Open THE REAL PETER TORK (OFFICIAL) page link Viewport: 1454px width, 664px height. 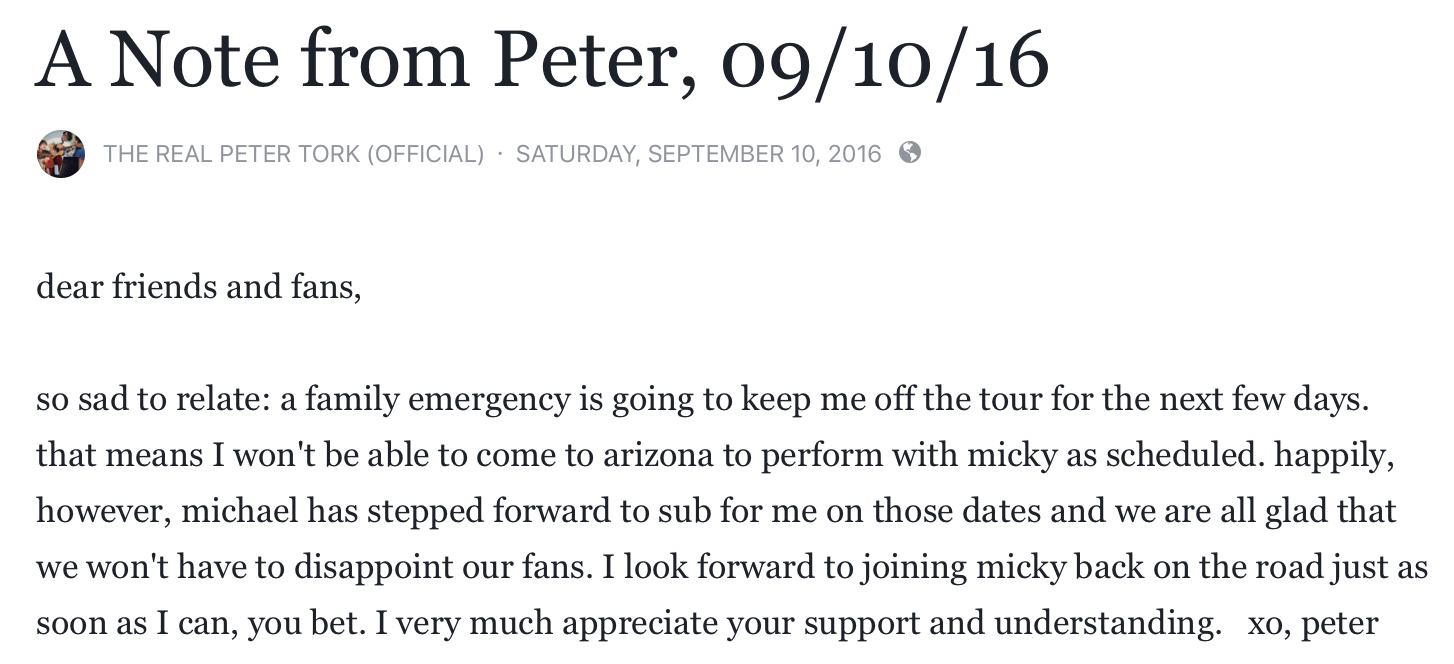point(294,154)
